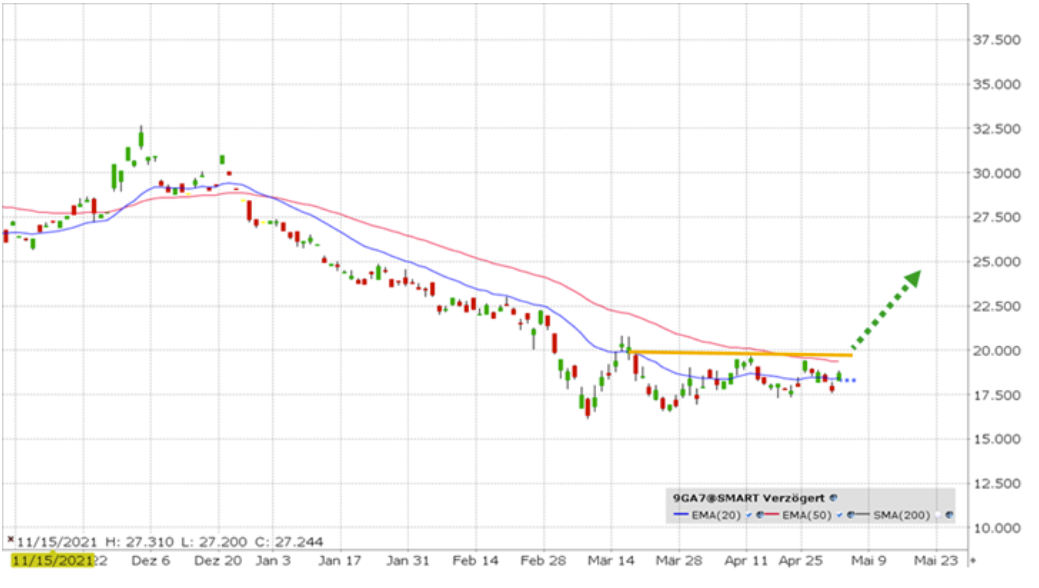Screen dimensions: 1039x588
Task: Click the EMA(20) legend label
Action: (x=716, y=515)
